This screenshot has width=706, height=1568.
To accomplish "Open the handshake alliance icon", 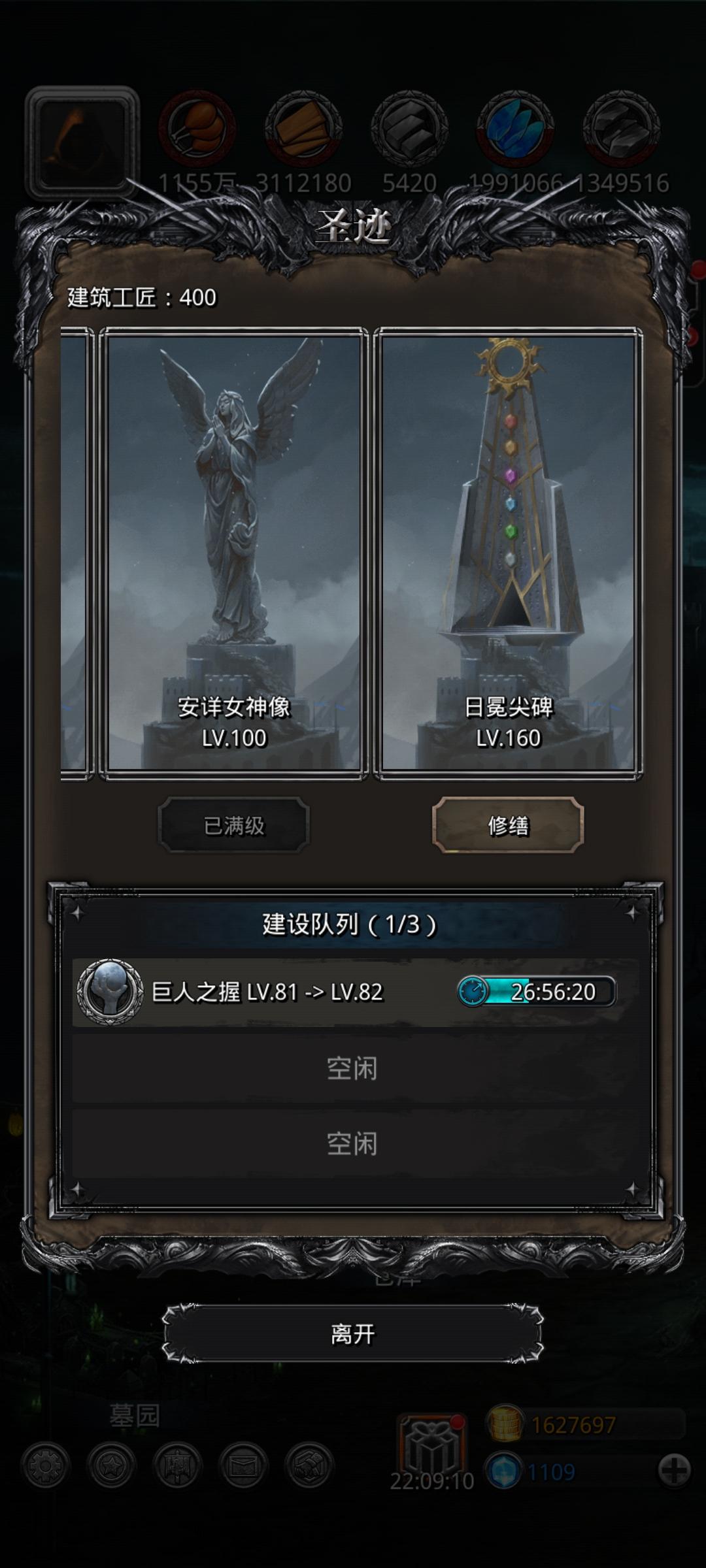I will (310, 1465).
